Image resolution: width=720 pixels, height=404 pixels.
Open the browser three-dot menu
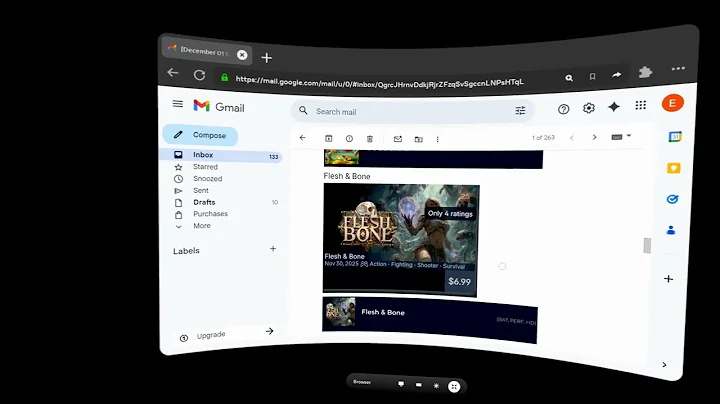point(678,68)
